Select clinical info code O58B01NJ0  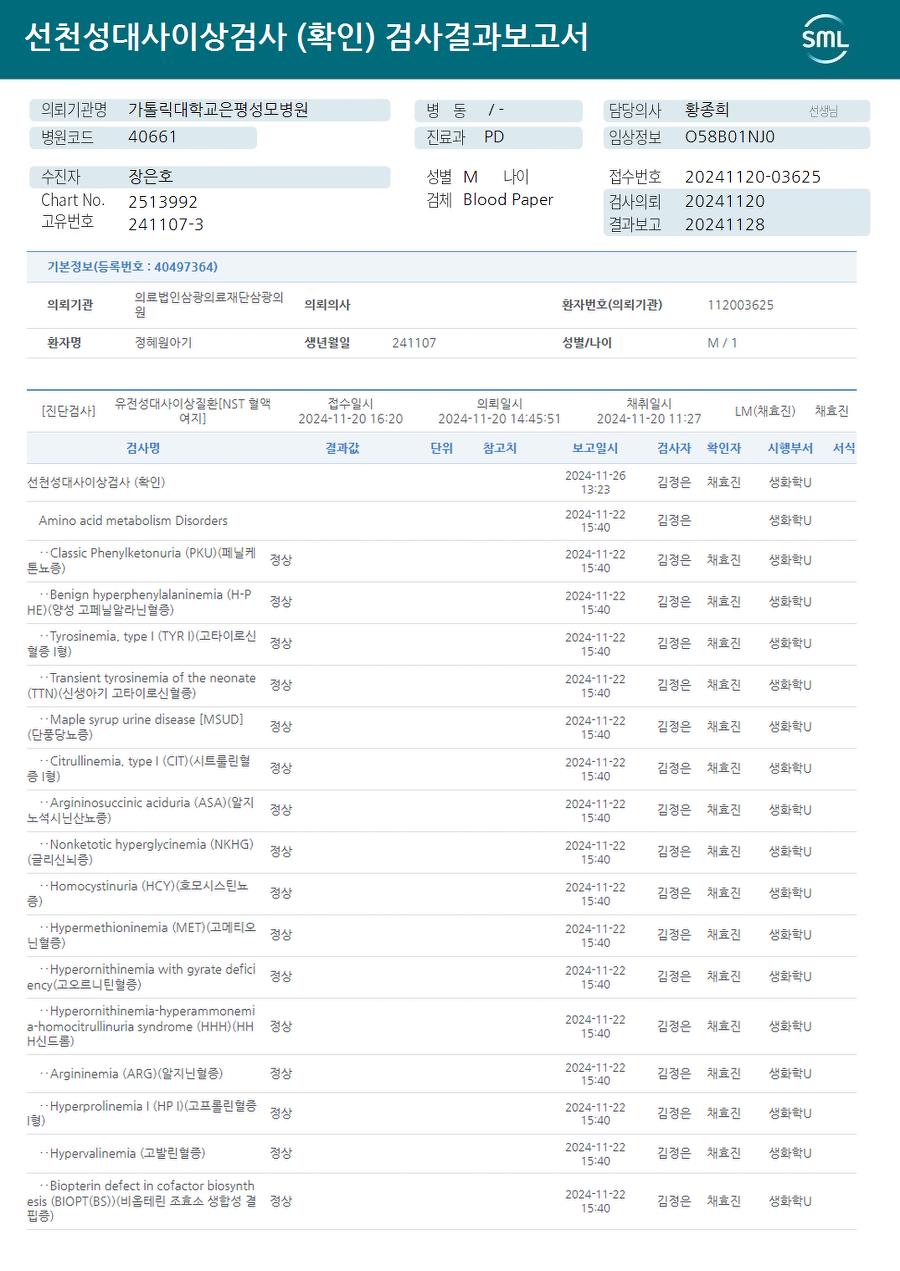(x=730, y=137)
